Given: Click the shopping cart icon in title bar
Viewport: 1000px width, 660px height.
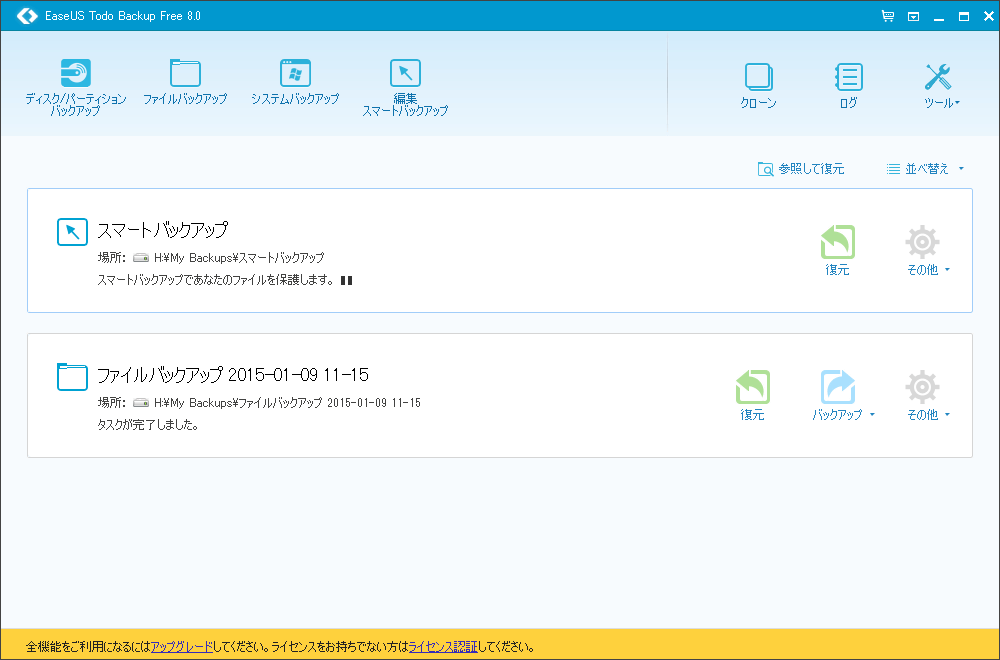Looking at the screenshot, I should coord(888,16).
